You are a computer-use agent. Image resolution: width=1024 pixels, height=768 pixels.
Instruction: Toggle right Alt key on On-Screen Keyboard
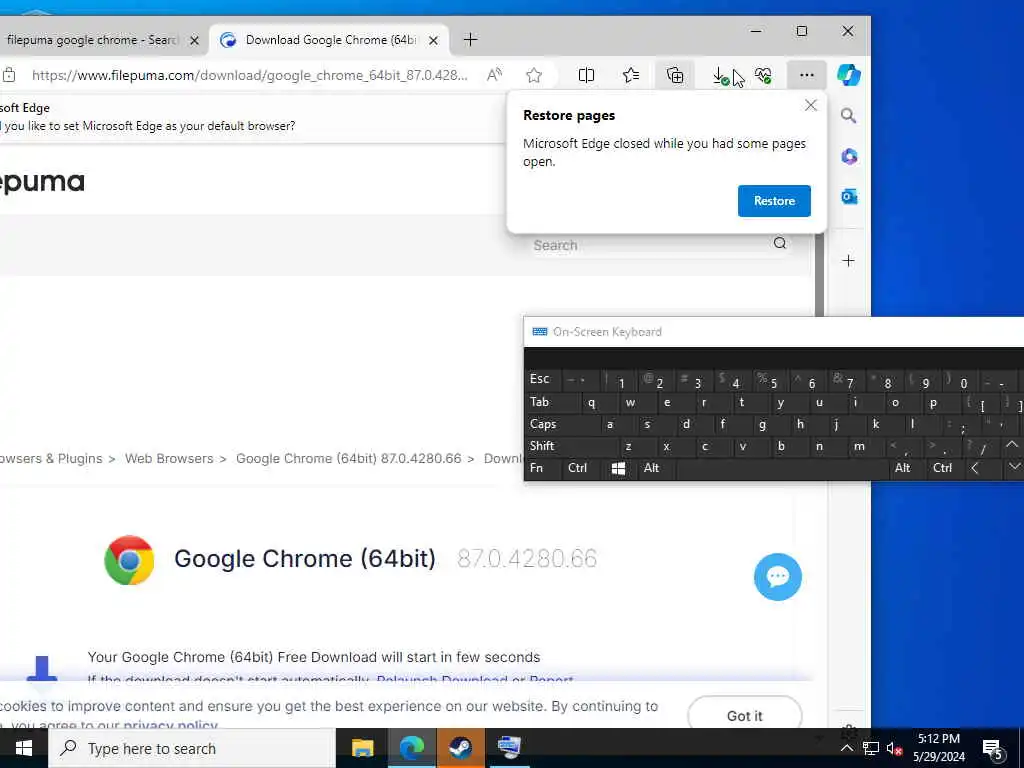coord(906,468)
